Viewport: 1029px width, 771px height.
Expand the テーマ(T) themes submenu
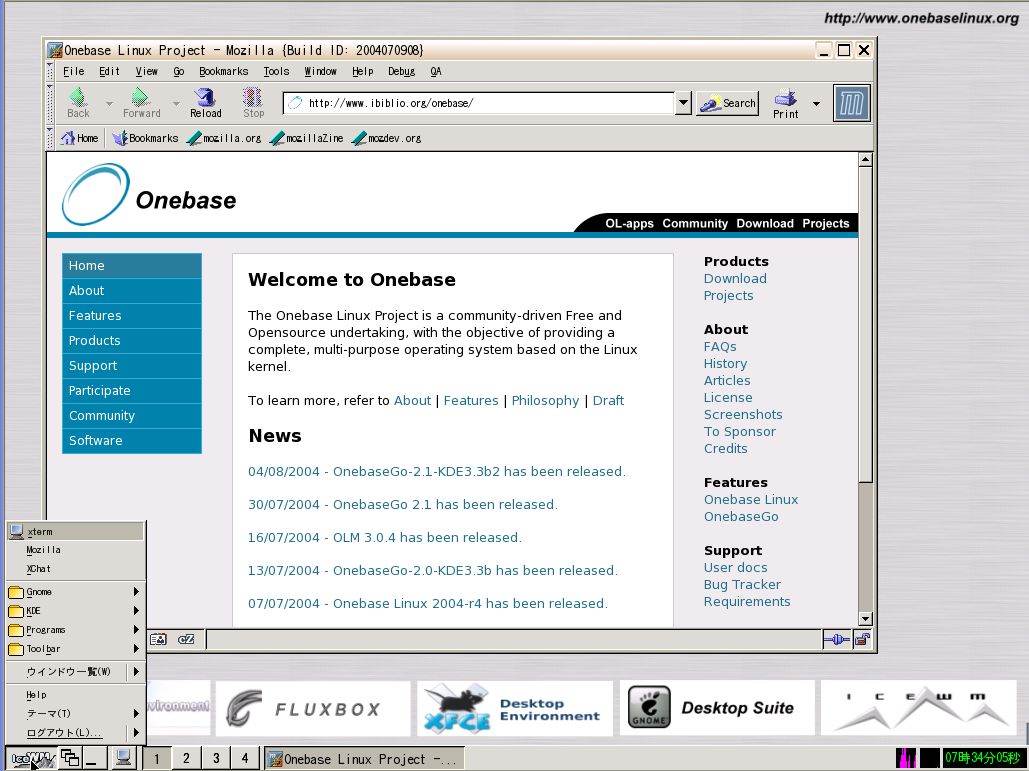pos(75,713)
